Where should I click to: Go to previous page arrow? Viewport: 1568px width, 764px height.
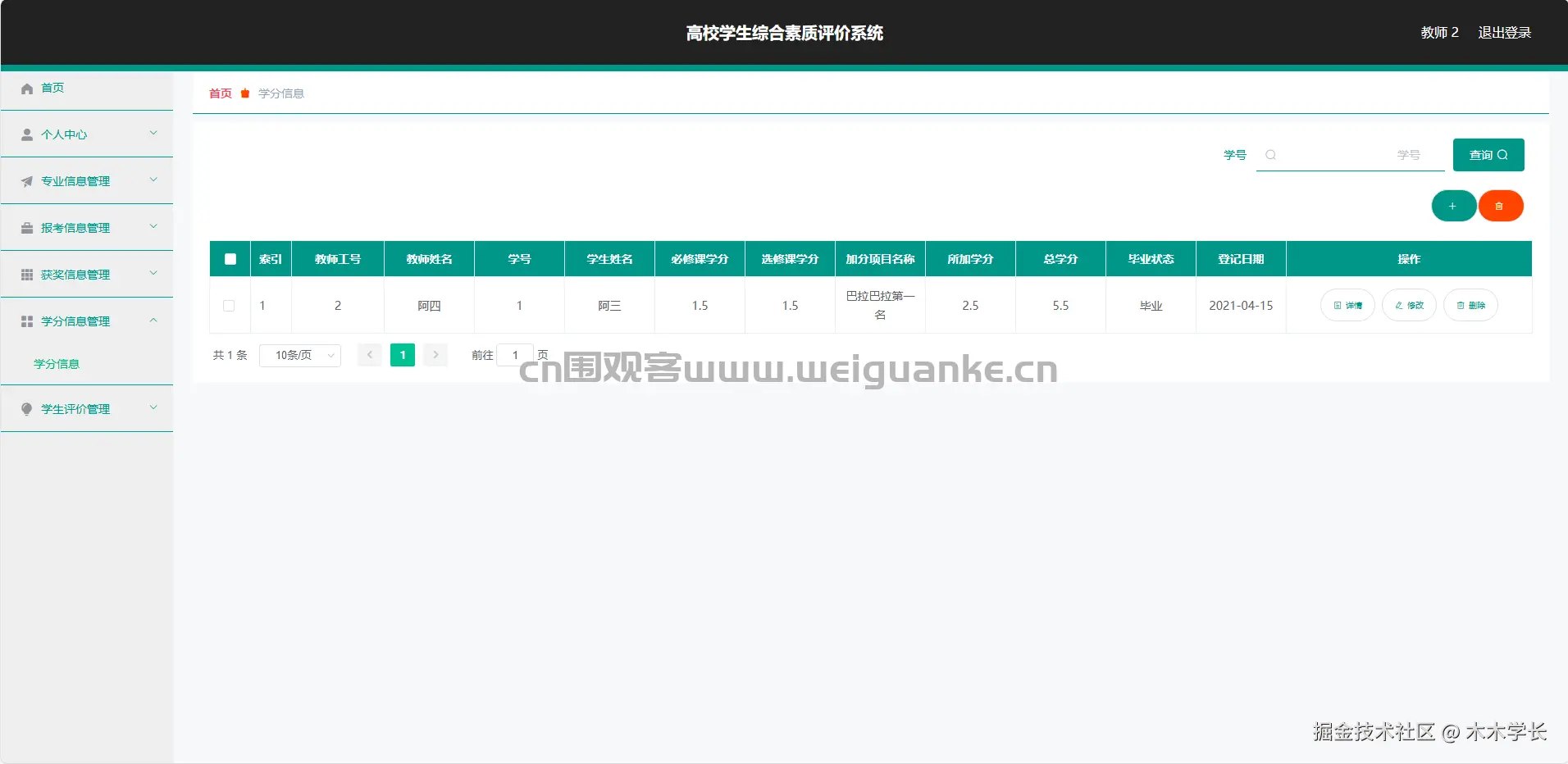click(x=370, y=355)
